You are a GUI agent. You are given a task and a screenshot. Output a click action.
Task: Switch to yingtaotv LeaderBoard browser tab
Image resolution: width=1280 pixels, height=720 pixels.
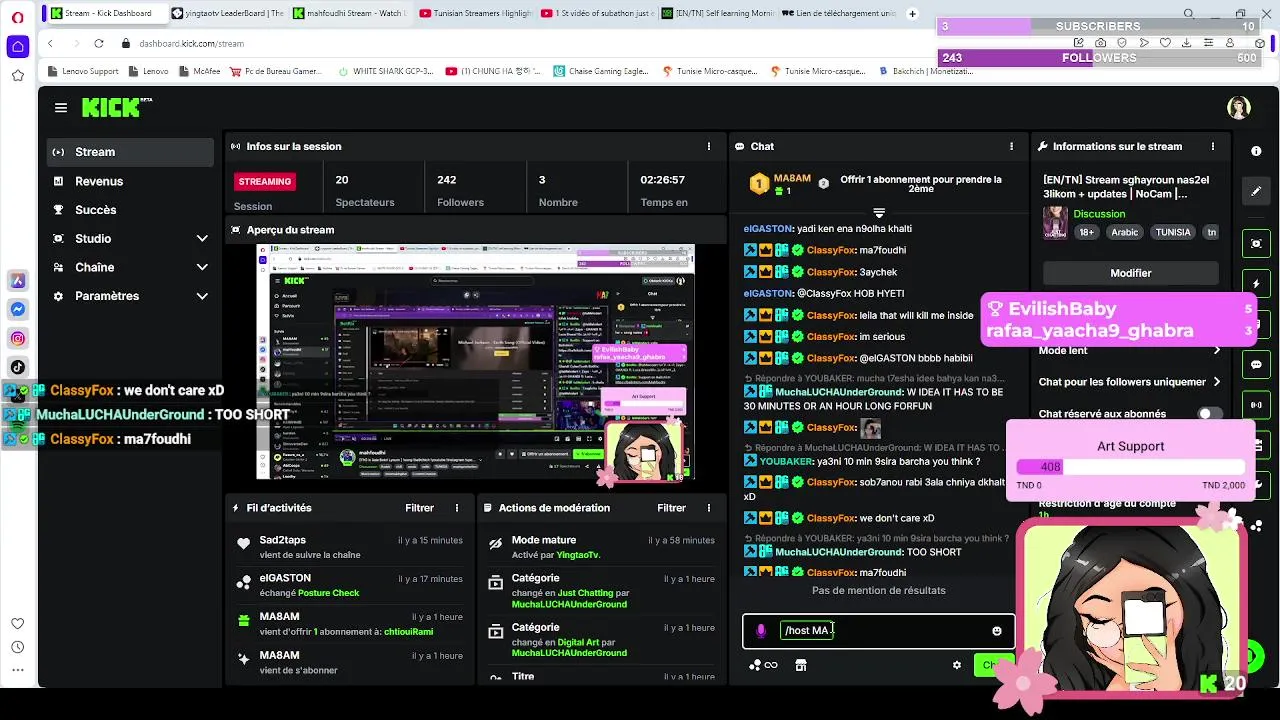pyautogui.click(x=227, y=13)
